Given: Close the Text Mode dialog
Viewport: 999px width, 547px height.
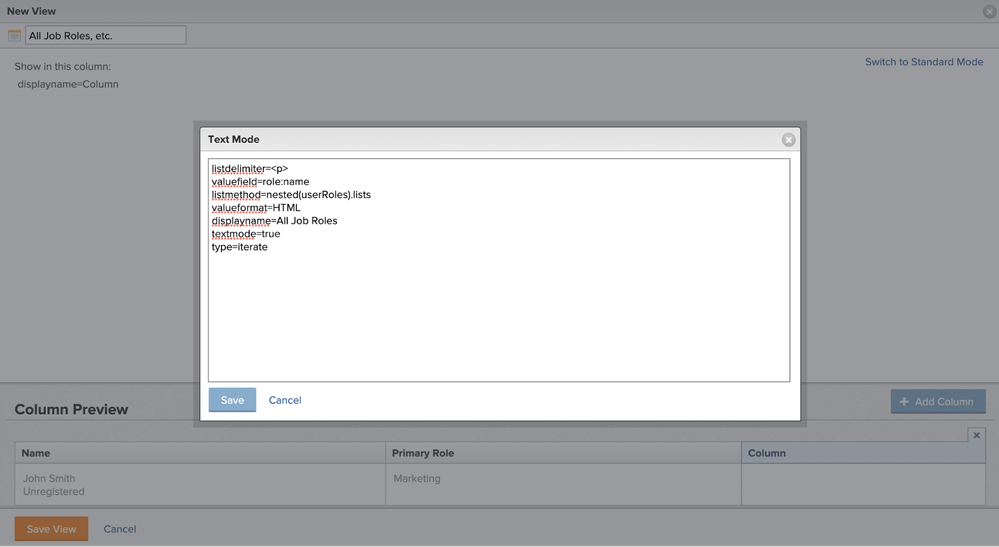Looking at the screenshot, I should pos(788,139).
